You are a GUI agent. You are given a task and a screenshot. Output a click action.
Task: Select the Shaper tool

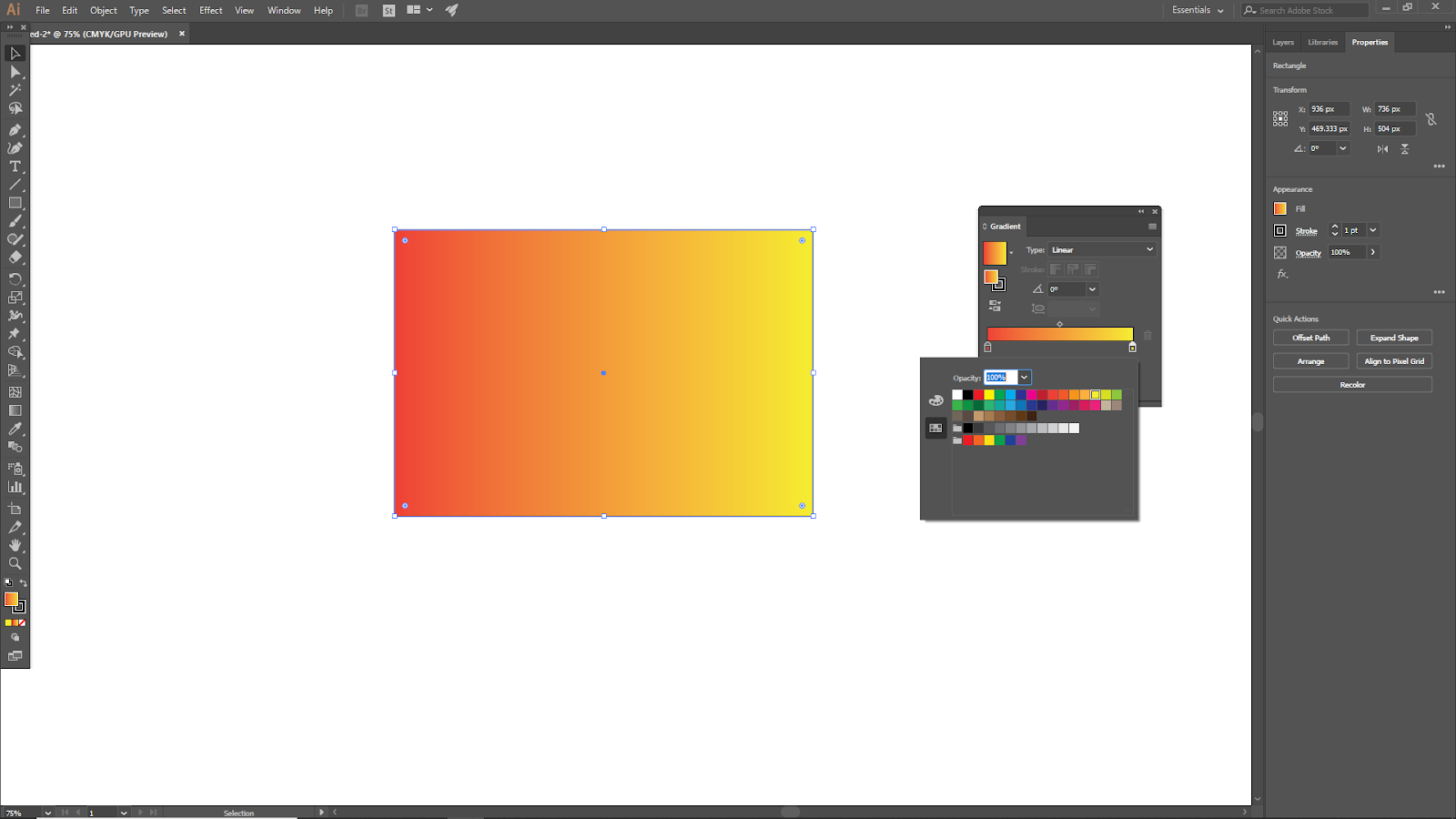15,239
